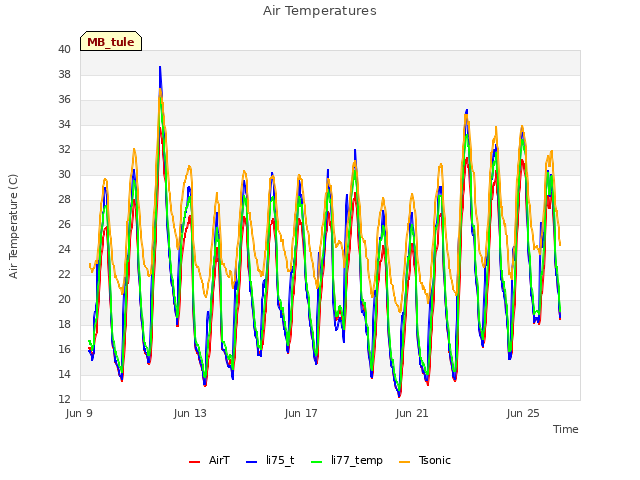Click the Jun 21 x-axis tick label

coord(412,413)
